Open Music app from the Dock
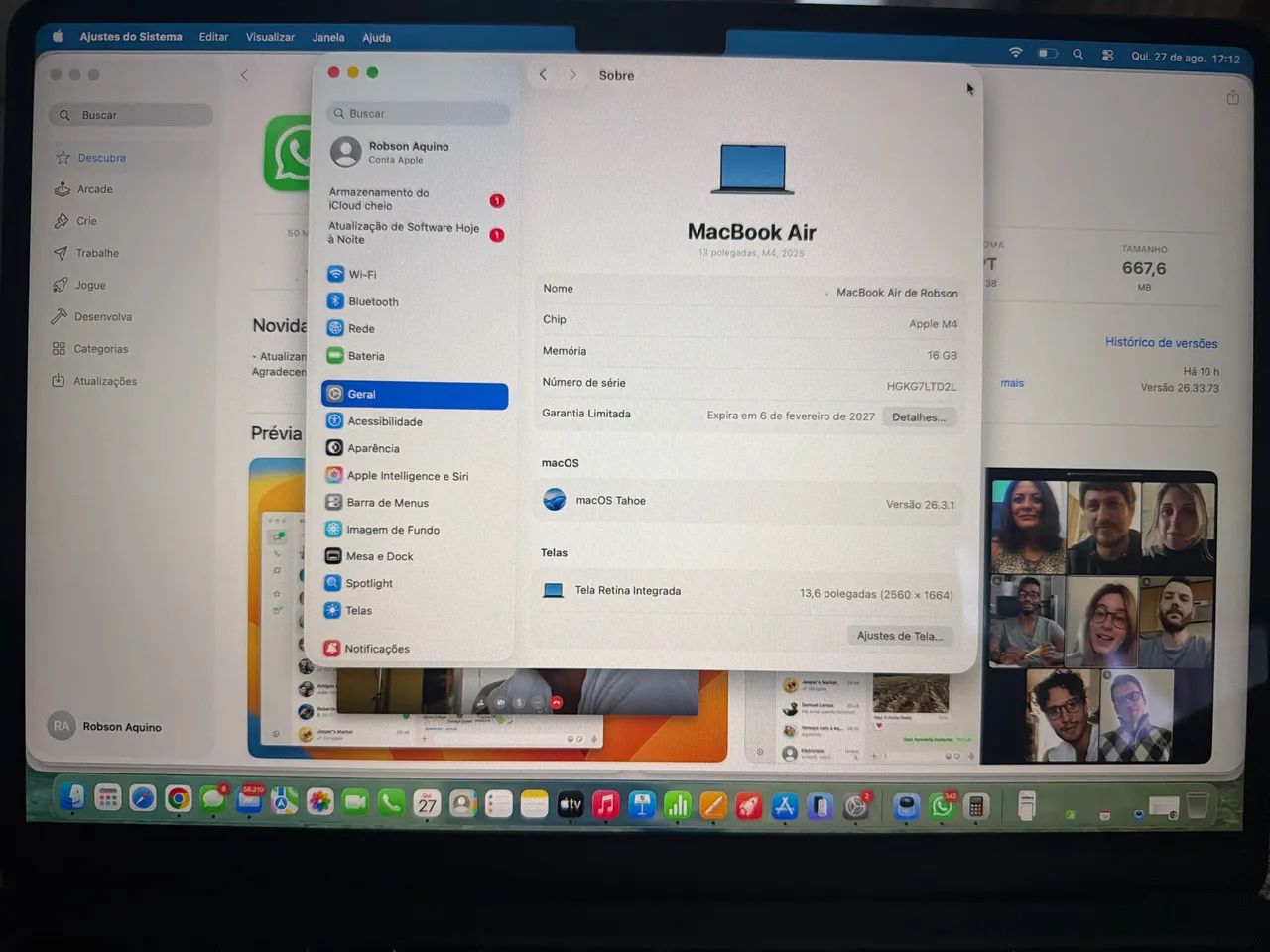This screenshot has height=952, width=1270. tap(605, 805)
